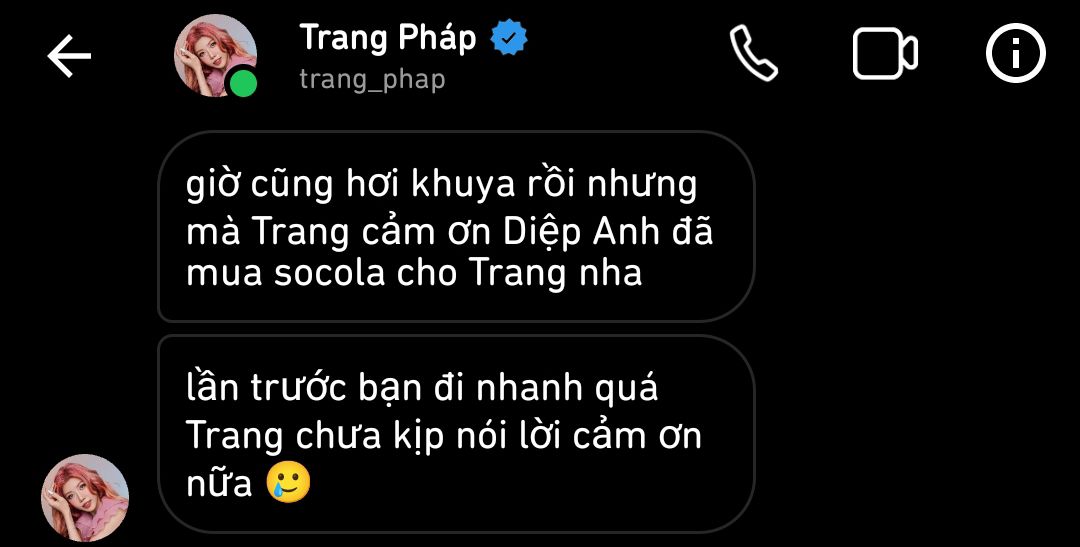Go back using the left arrow

[69, 55]
